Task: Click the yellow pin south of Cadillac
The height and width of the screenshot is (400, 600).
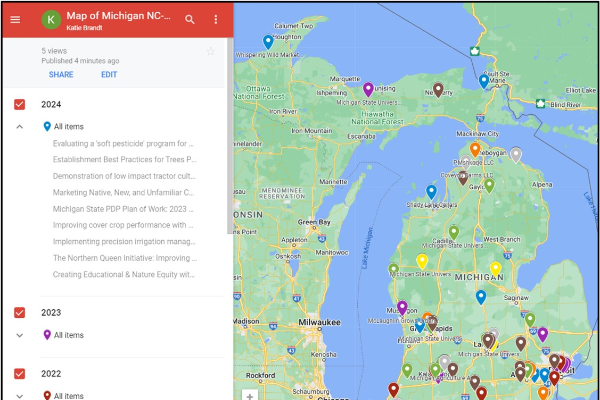Action: [x=422, y=261]
